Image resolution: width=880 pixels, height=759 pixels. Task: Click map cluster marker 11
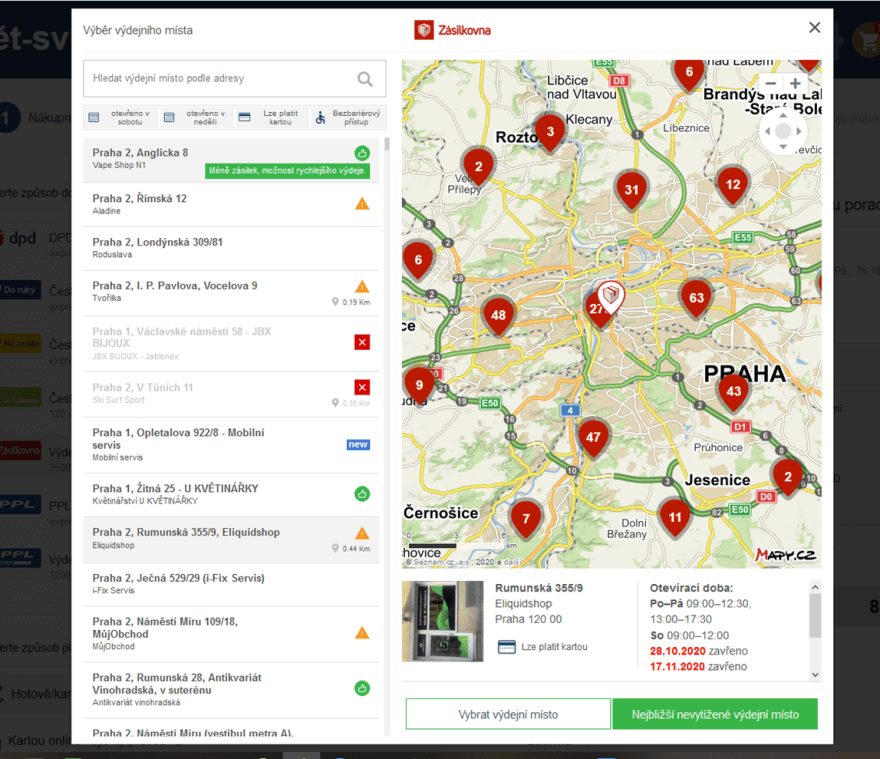675,518
